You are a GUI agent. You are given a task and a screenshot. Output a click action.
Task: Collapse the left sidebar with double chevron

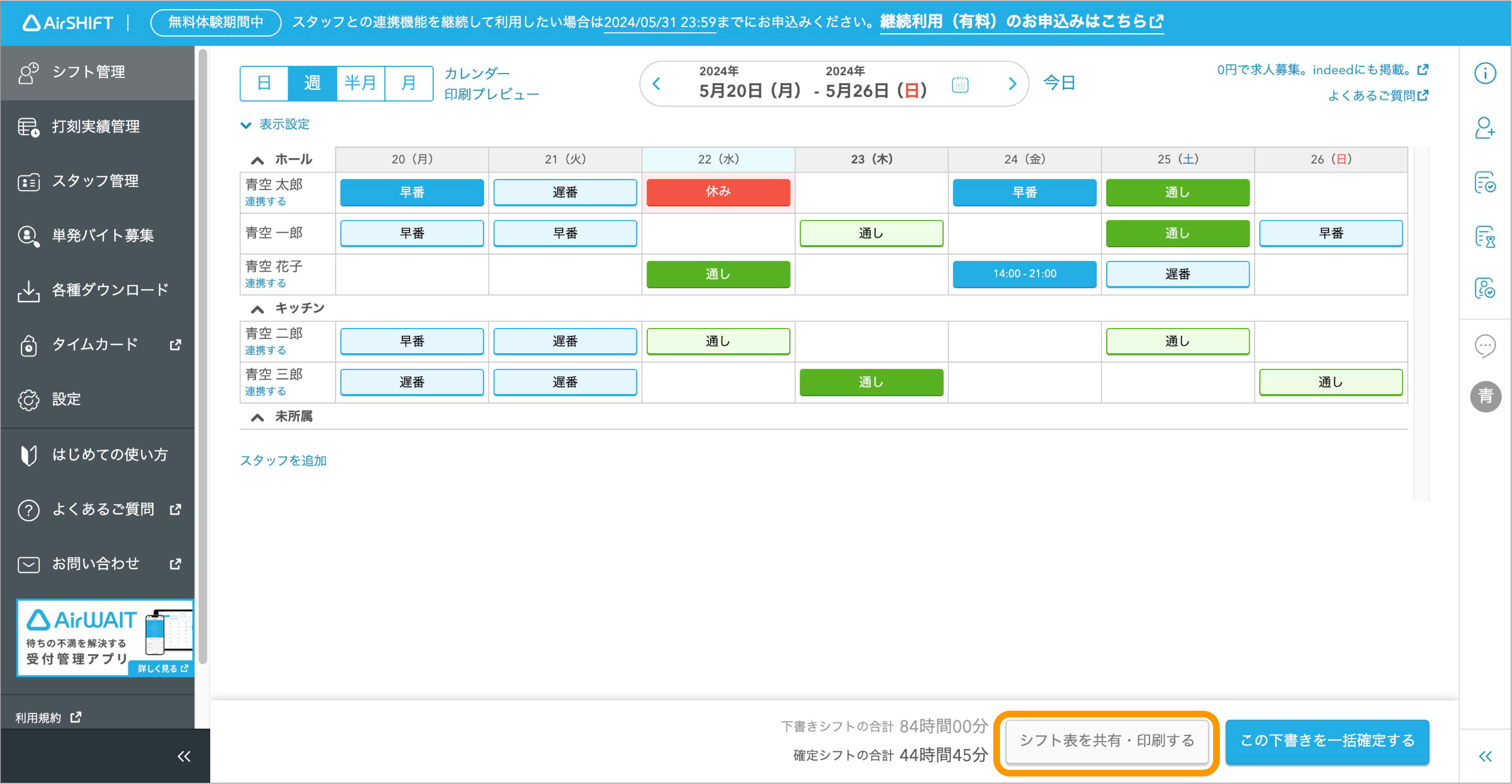coord(184,756)
